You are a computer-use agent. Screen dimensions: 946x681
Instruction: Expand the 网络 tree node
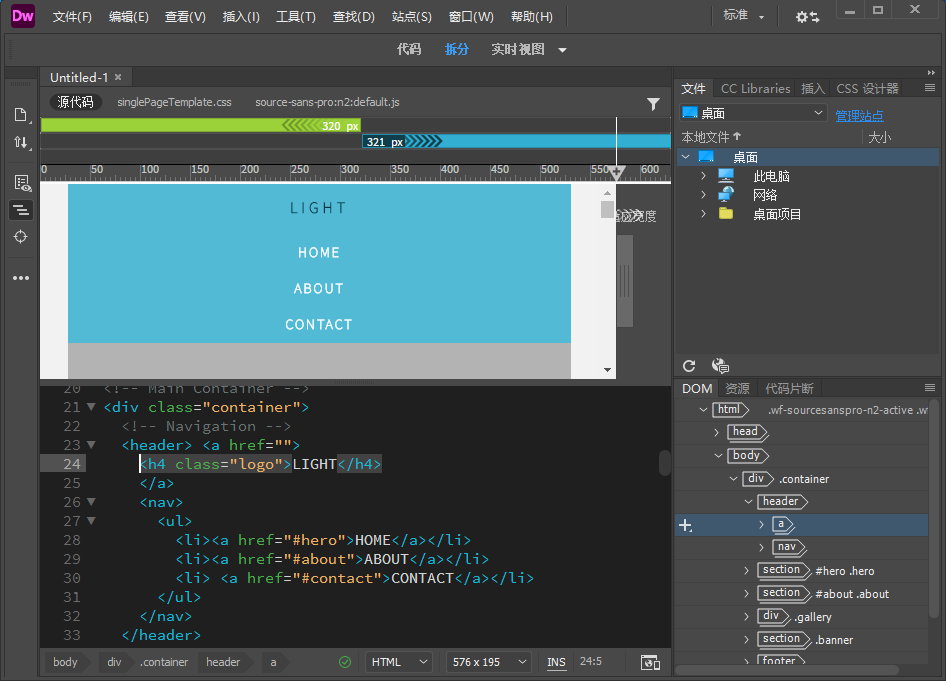(703, 195)
